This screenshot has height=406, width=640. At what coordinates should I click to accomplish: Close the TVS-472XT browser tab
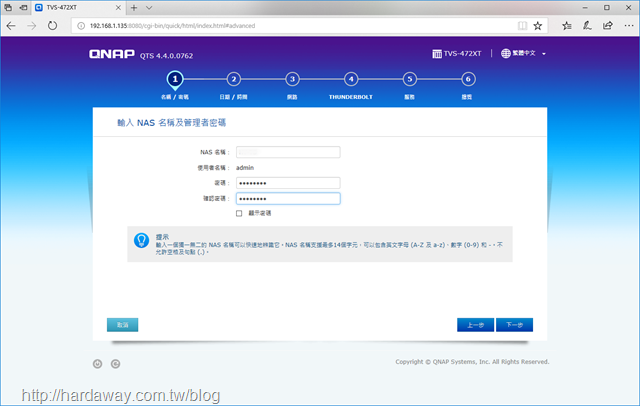[118, 7]
